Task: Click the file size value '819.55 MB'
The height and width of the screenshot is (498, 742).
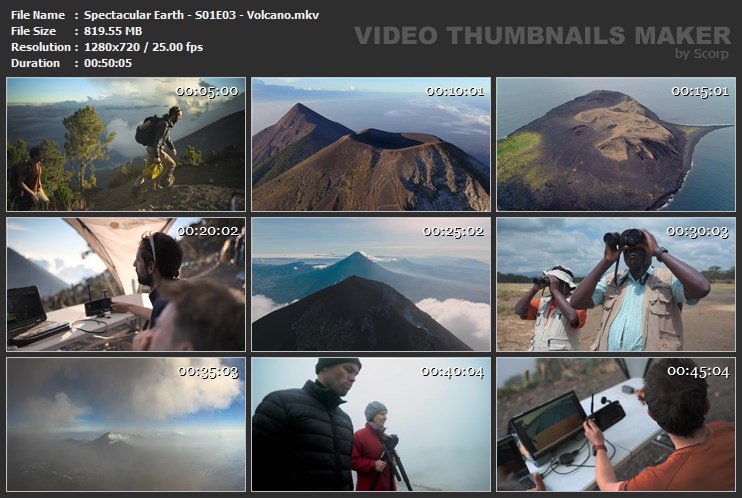Action: 113,31
